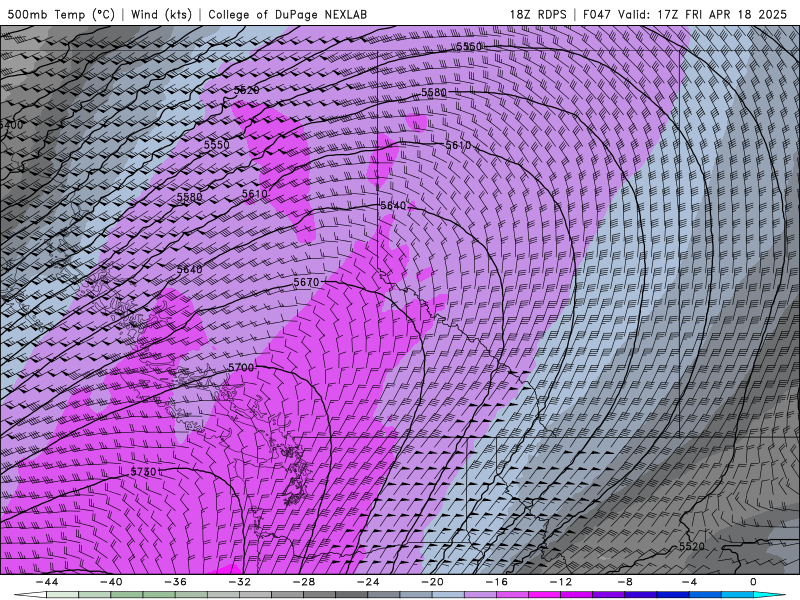Click the 5640 contour label beside the vertical border line
Image resolution: width=800 pixels, height=600 pixels.
pos(393,206)
